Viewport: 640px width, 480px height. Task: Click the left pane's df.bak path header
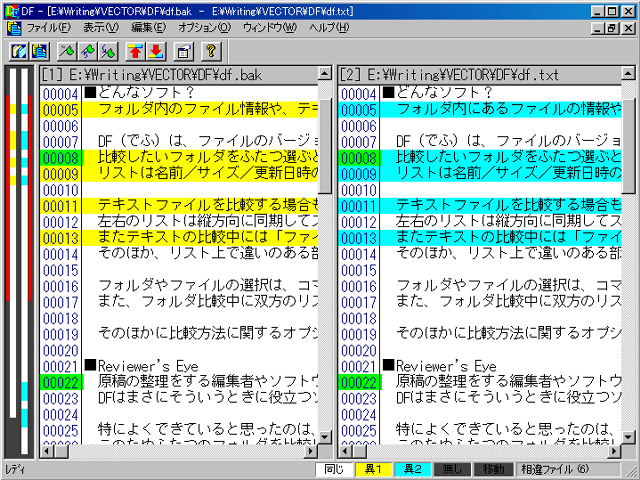179,74
